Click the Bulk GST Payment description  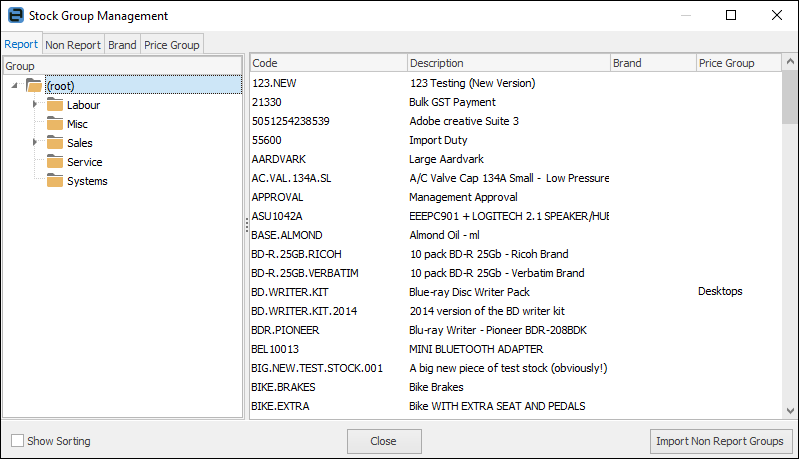pos(452,102)
